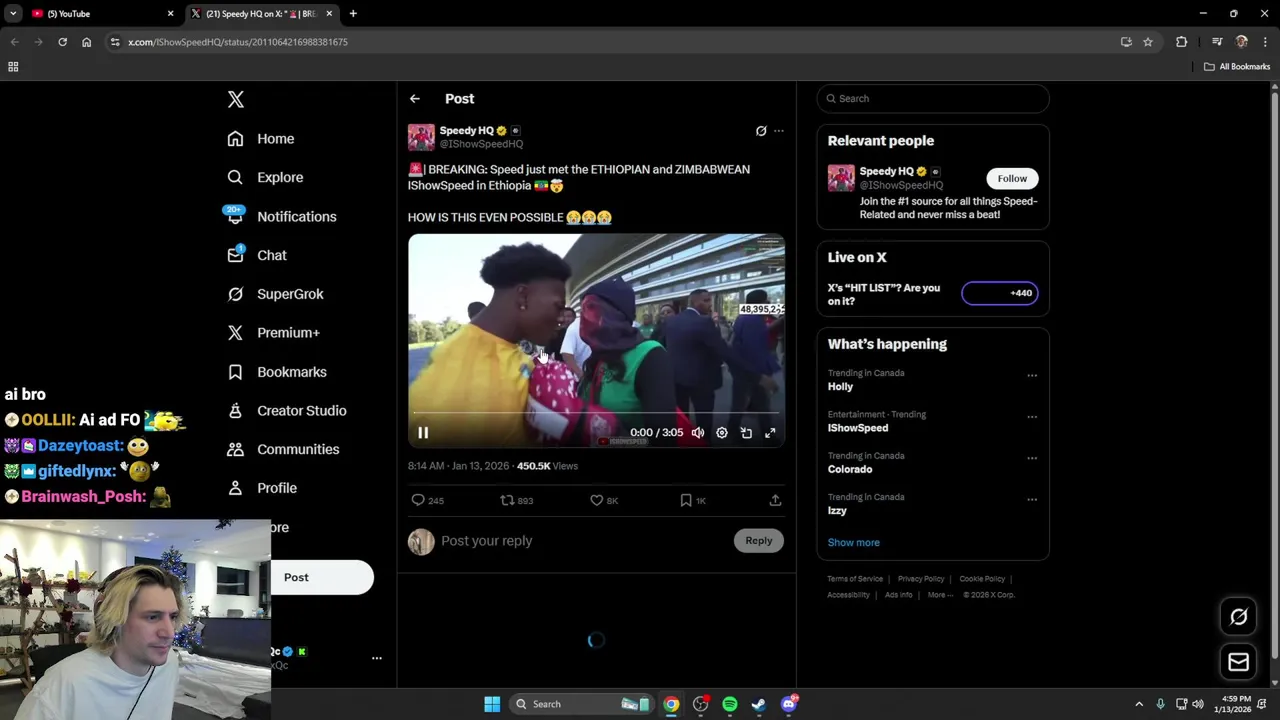Click Show more under What's happening

[854, 543]
